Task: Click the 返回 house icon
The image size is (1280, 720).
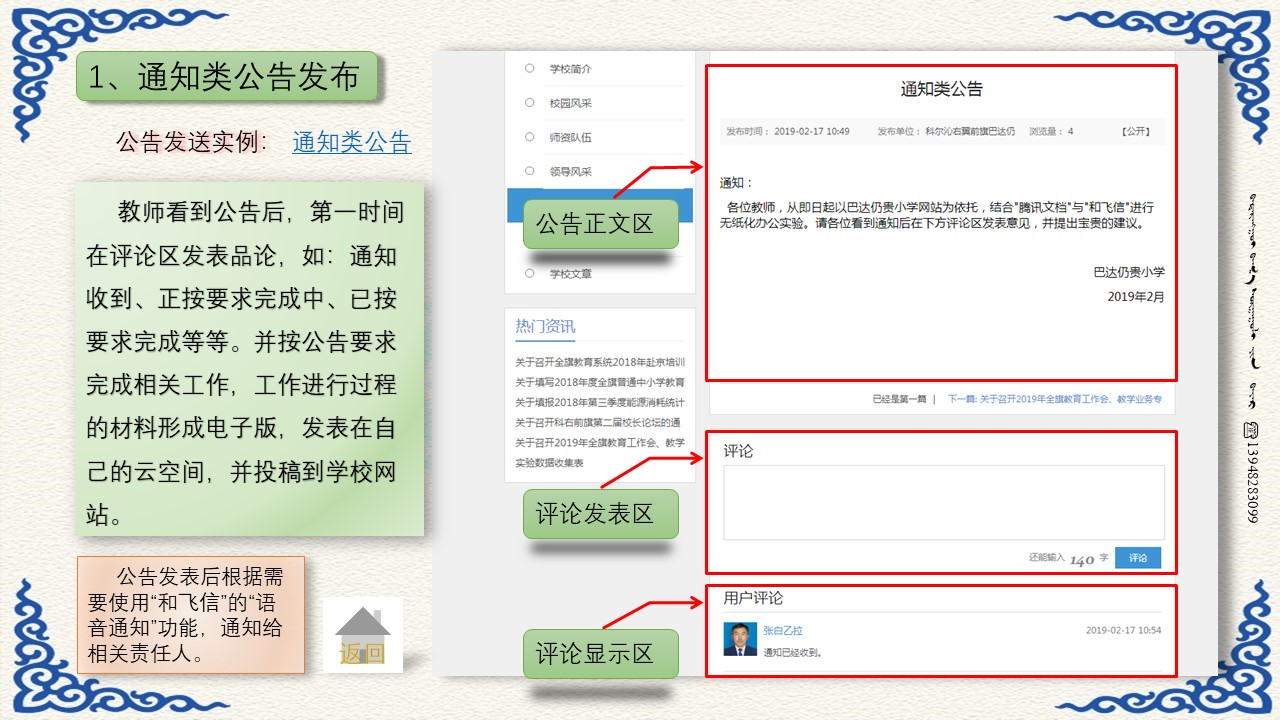Action: point(362,635)
